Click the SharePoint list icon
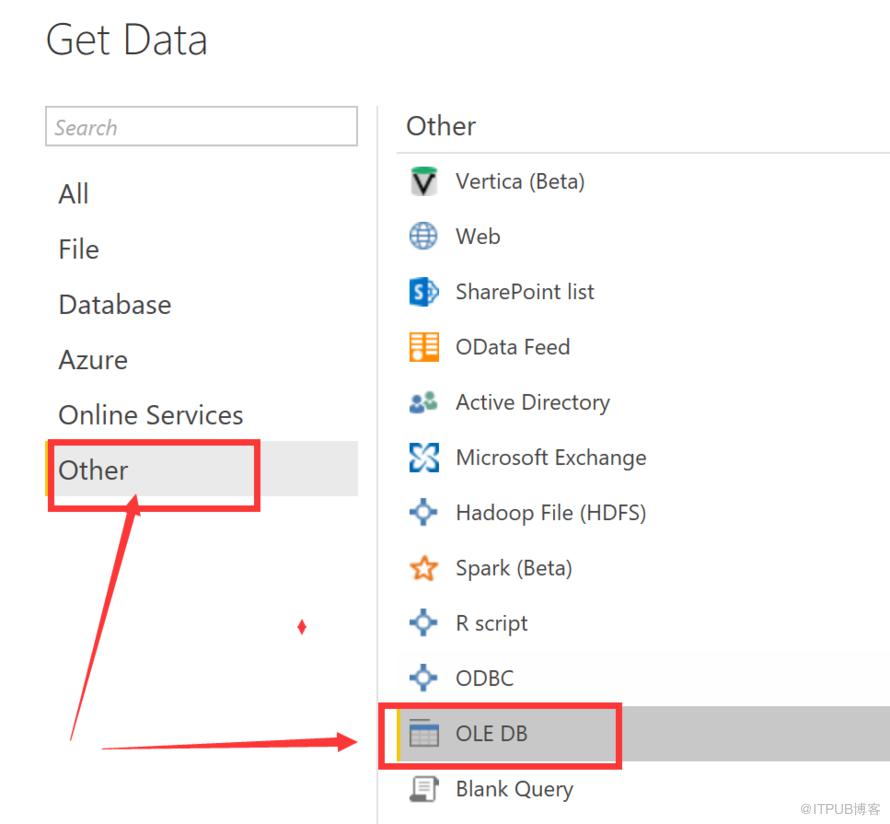The image size is (890, 824). [x=423, y=292]
